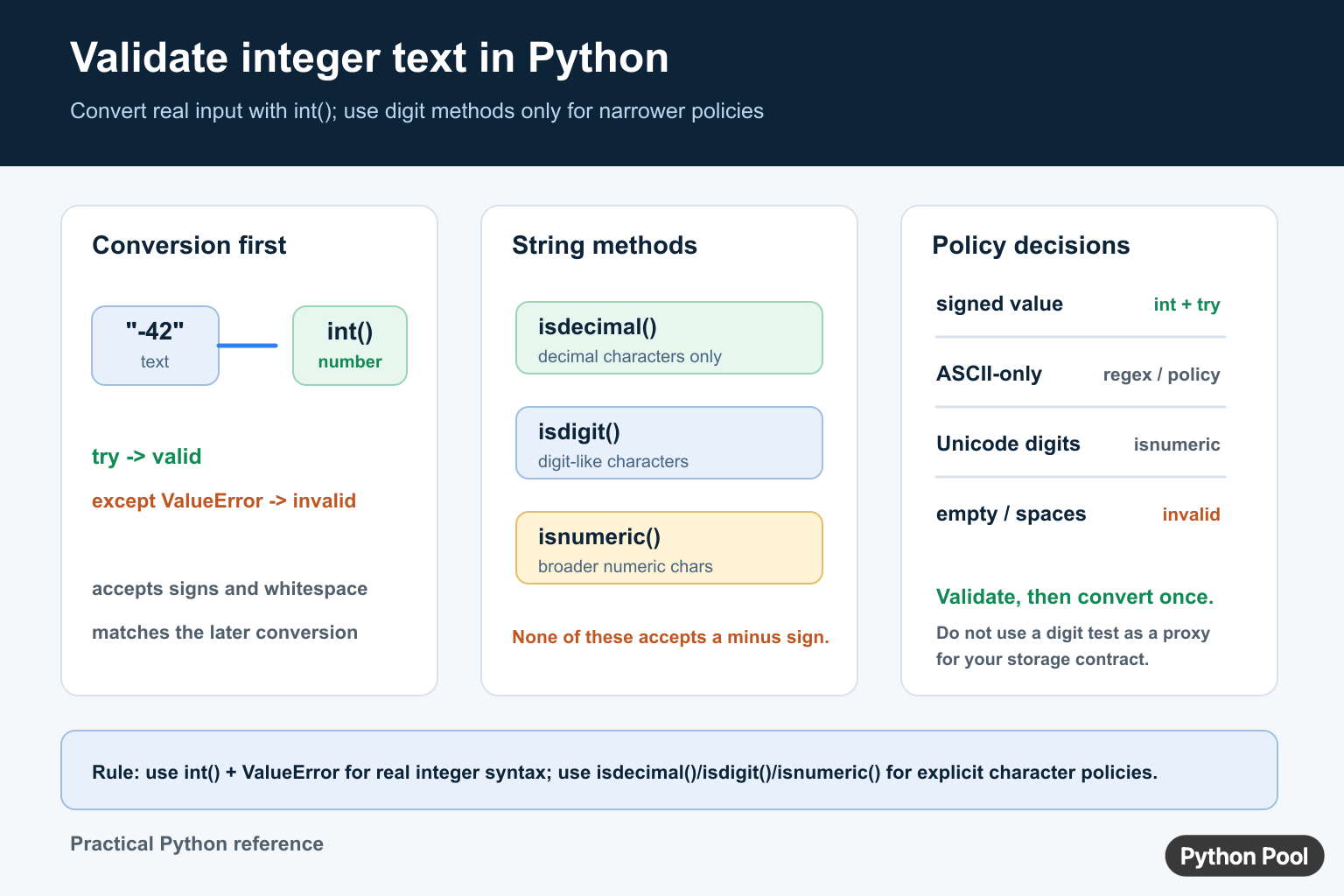Click the "signed value" row label

[x=999, y=304]
